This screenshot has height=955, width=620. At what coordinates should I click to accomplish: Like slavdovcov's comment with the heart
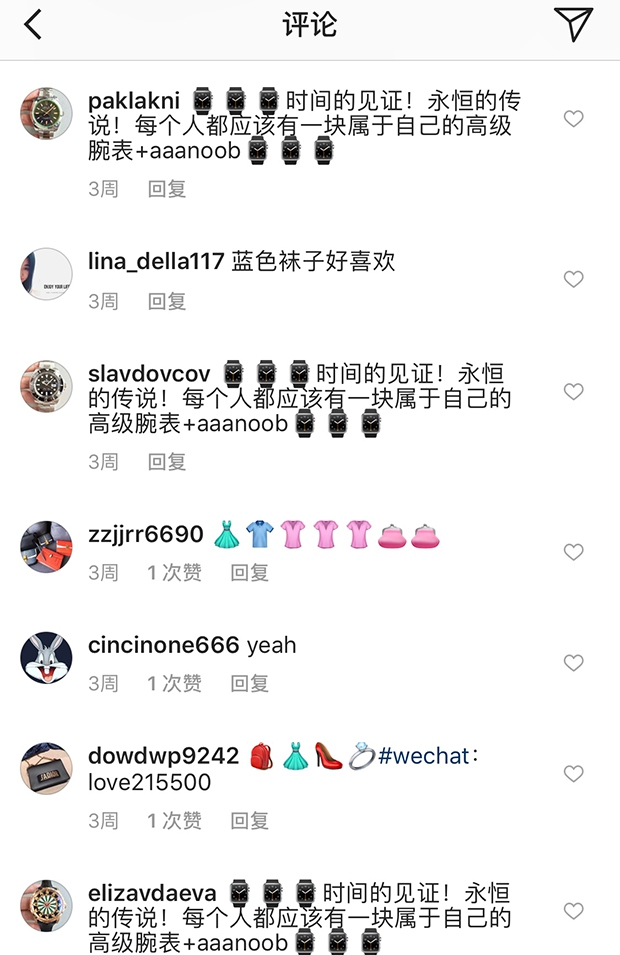click(x=574, y=391)
